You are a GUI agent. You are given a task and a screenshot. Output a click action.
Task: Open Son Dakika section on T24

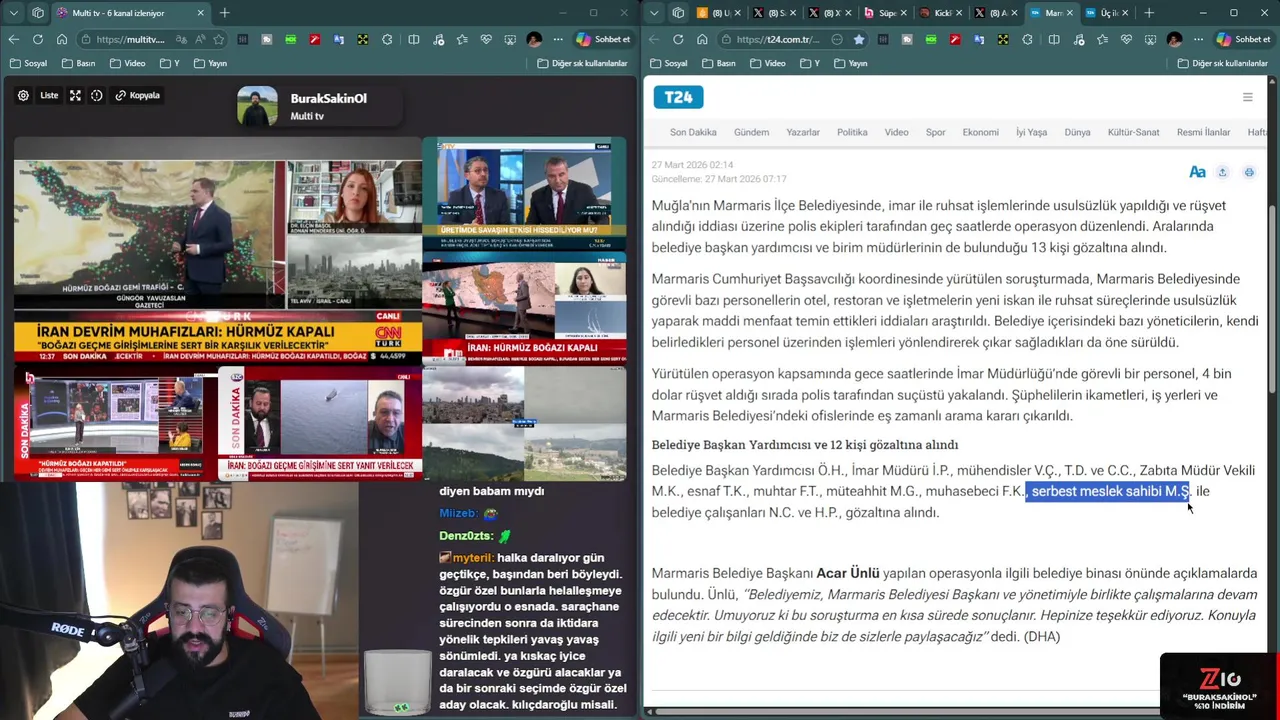click(693, 132)
